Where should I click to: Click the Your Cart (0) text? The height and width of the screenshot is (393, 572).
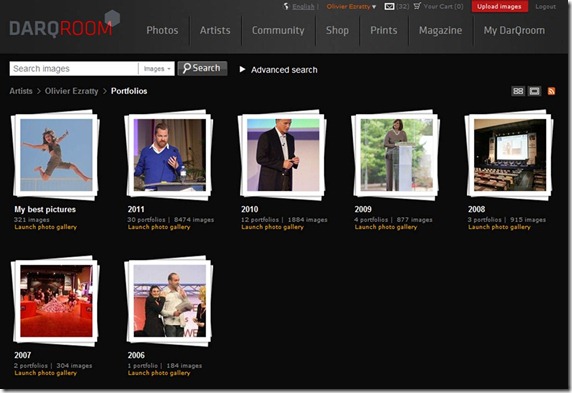pyautogui.click(x=443, y=6)
